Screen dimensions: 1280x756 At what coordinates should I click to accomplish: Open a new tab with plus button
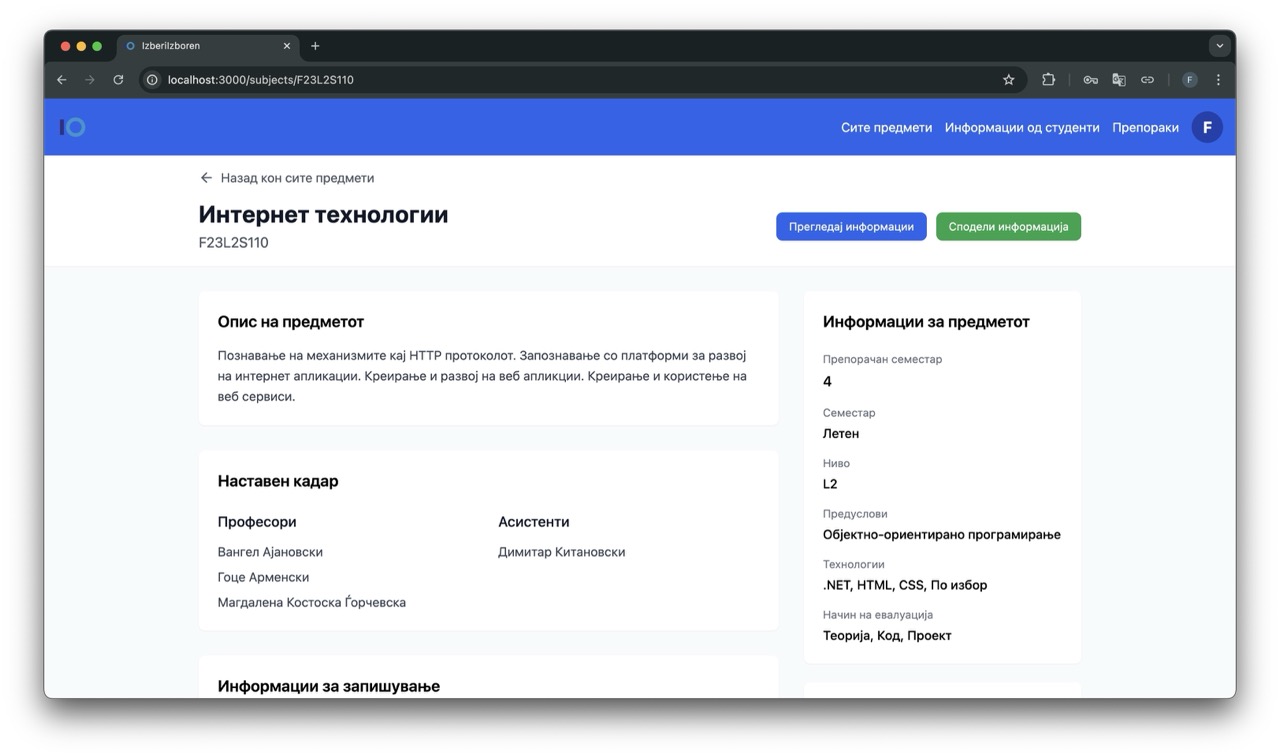(315, 46)
